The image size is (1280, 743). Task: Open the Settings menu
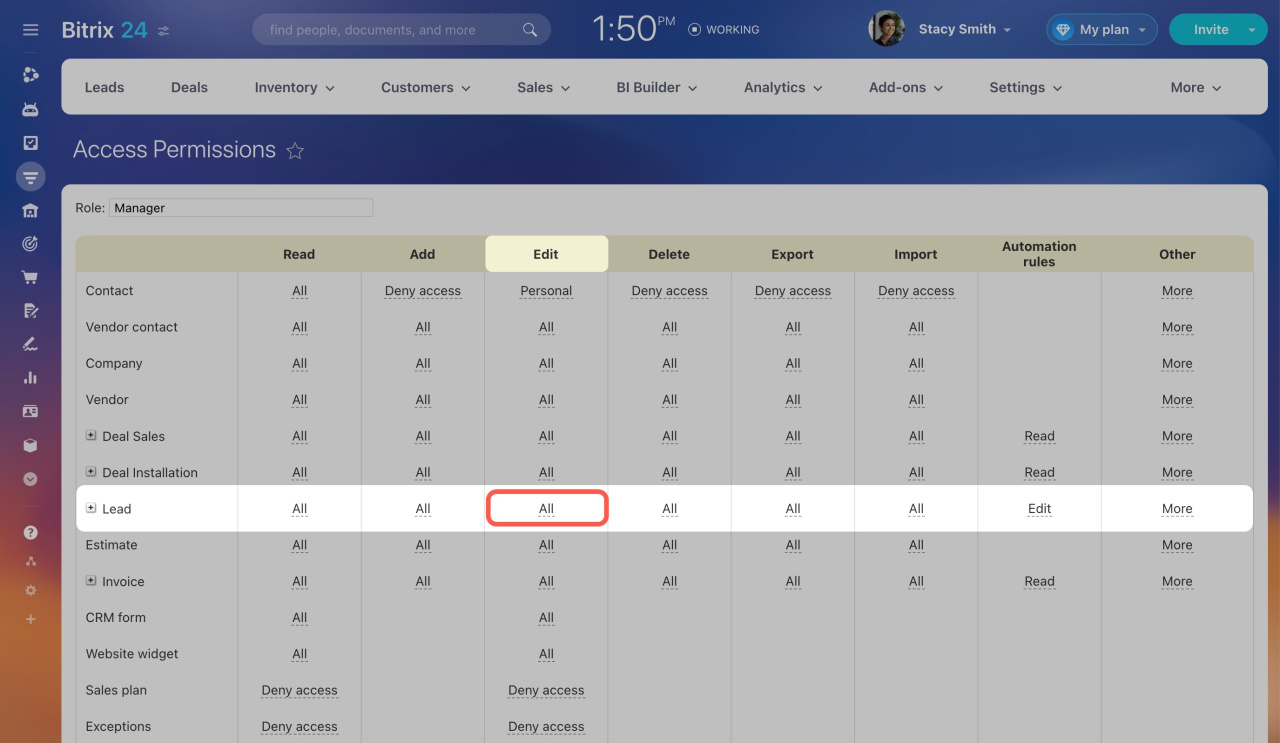[x=1025, y=88]
